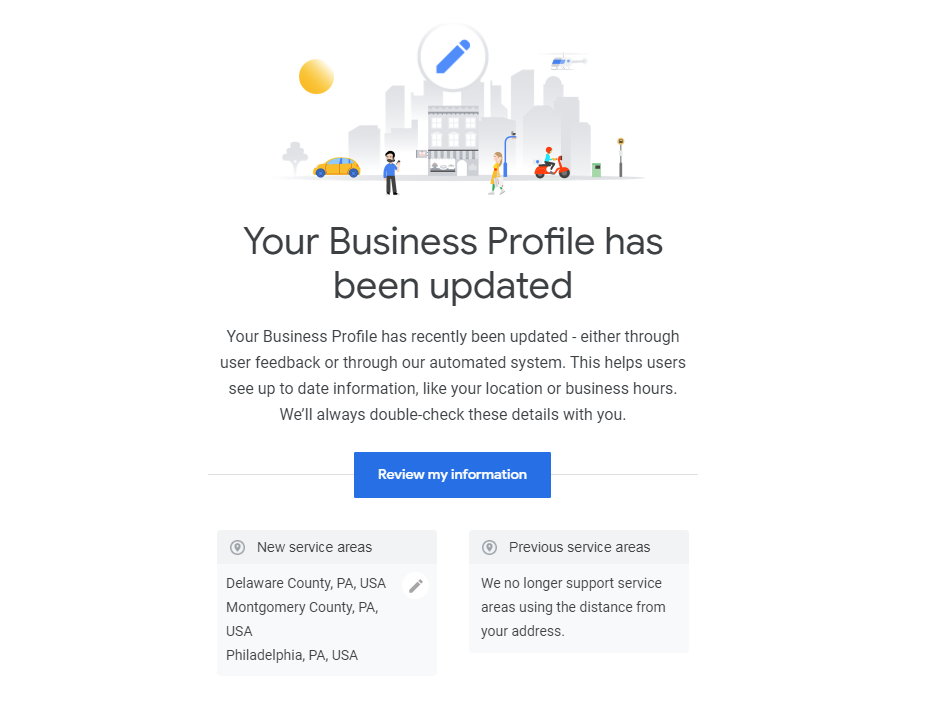Edit new service areas with pencil icon
This screenshot has height=726, width=946.
point(416,585)
